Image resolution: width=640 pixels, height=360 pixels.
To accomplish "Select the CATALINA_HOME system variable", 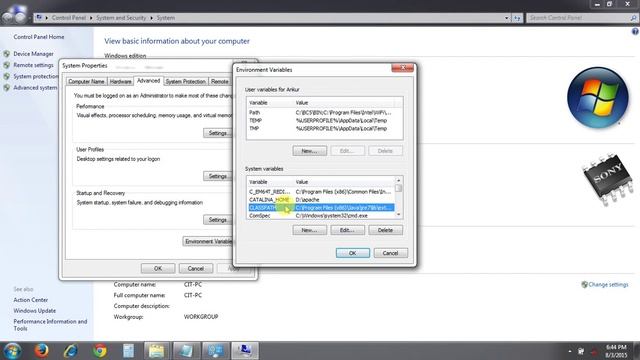I will [321, 200].
